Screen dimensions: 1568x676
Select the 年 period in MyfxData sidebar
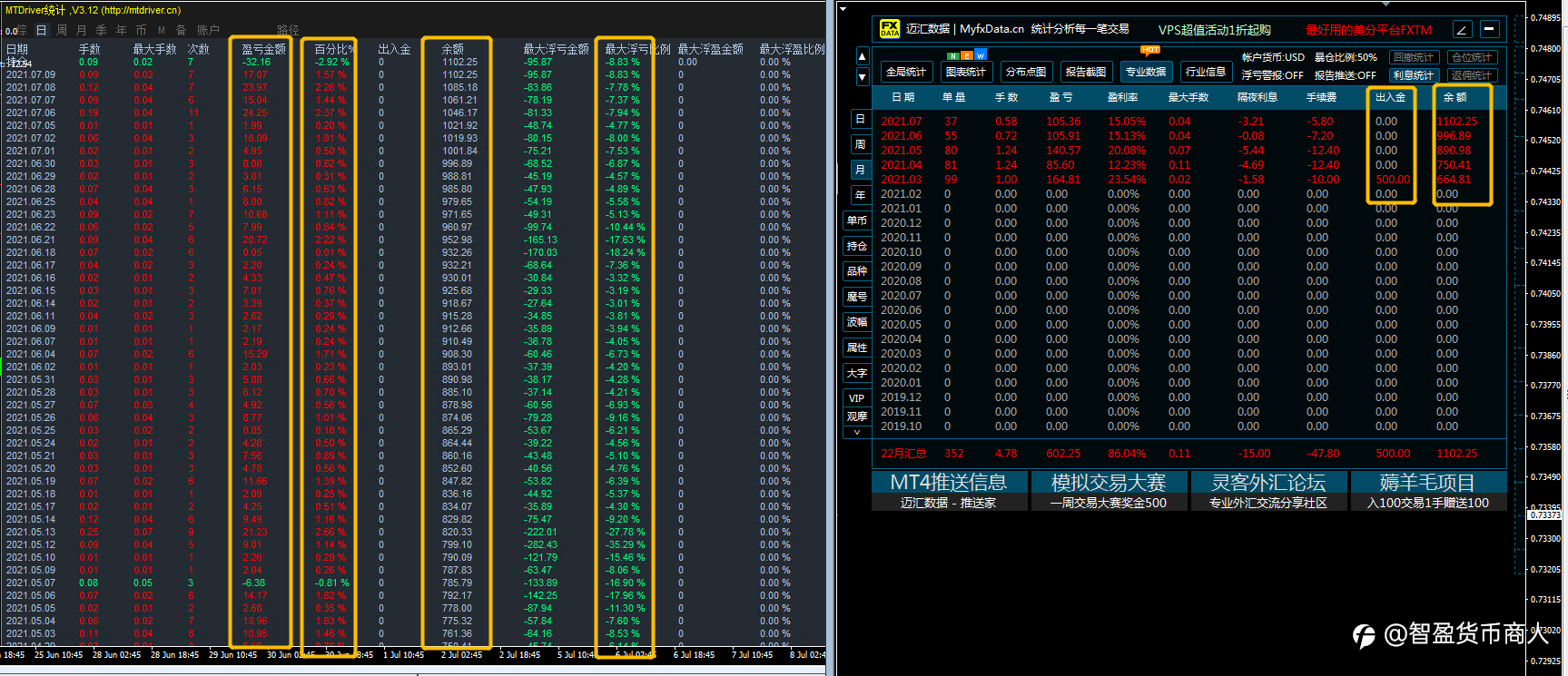[x=860, y=195]
